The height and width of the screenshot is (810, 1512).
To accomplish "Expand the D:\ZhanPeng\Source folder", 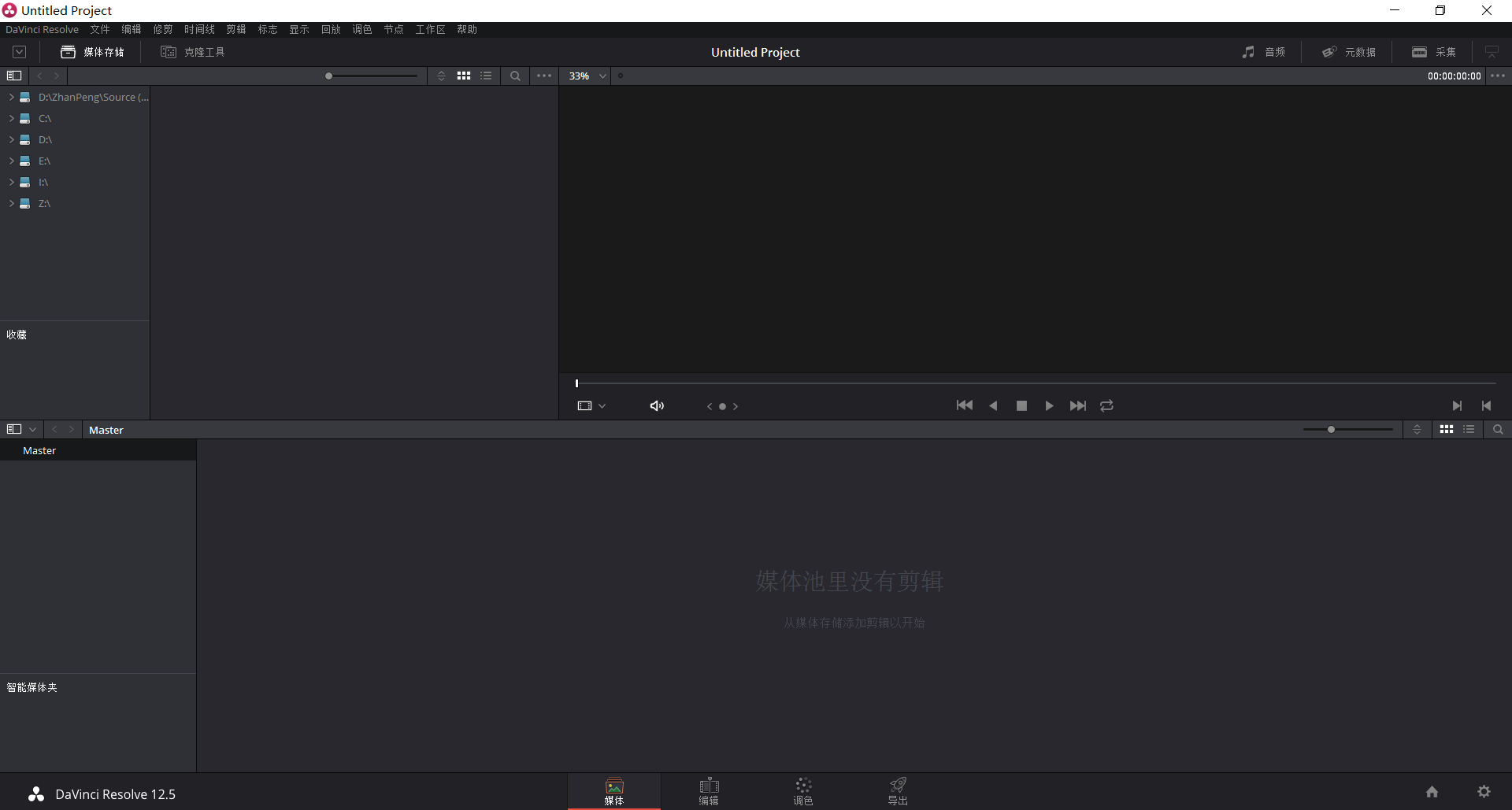I will pos(12,98).
